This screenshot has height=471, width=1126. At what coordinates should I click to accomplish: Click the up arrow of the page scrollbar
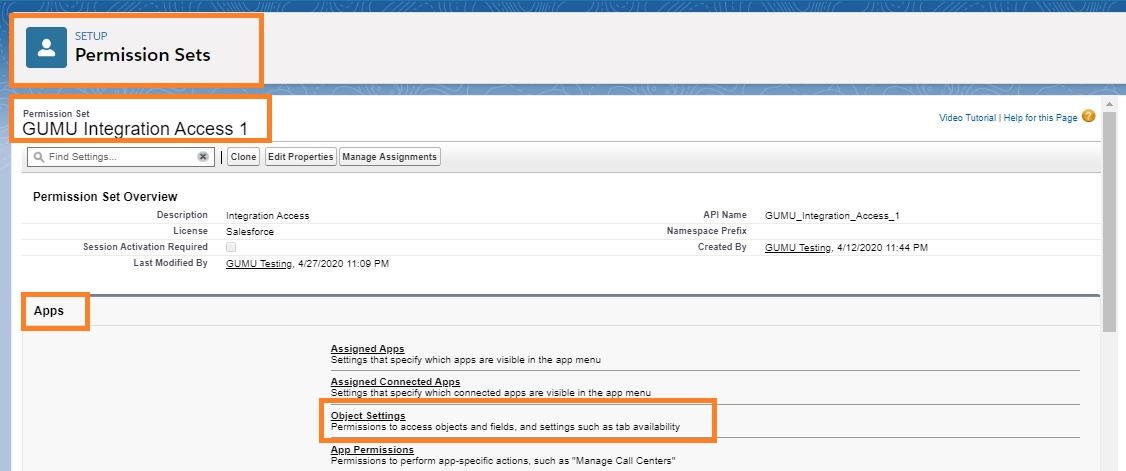[1109, 105]
